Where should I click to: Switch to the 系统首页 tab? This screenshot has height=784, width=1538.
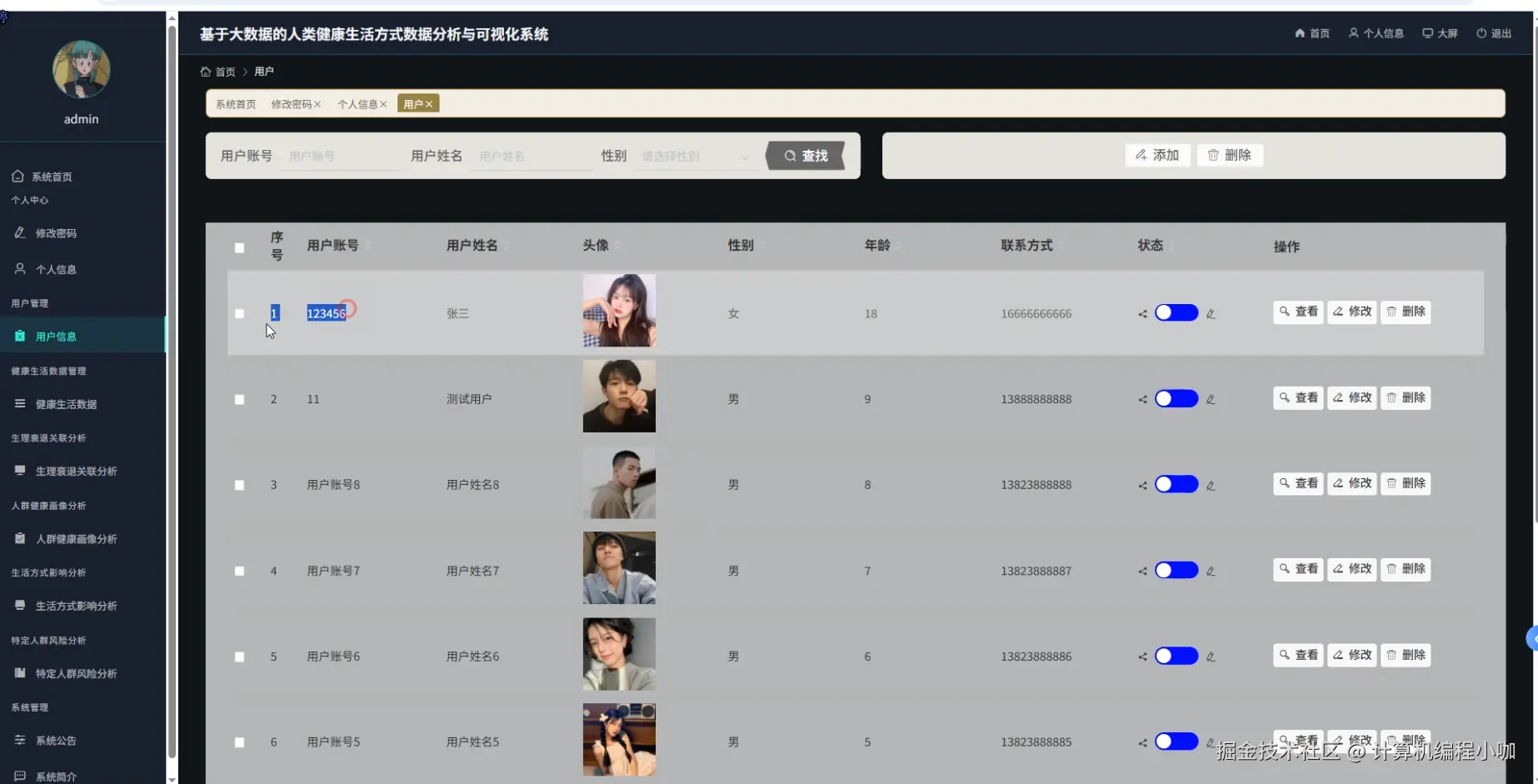pyautogui.click(x=236, y=104)
